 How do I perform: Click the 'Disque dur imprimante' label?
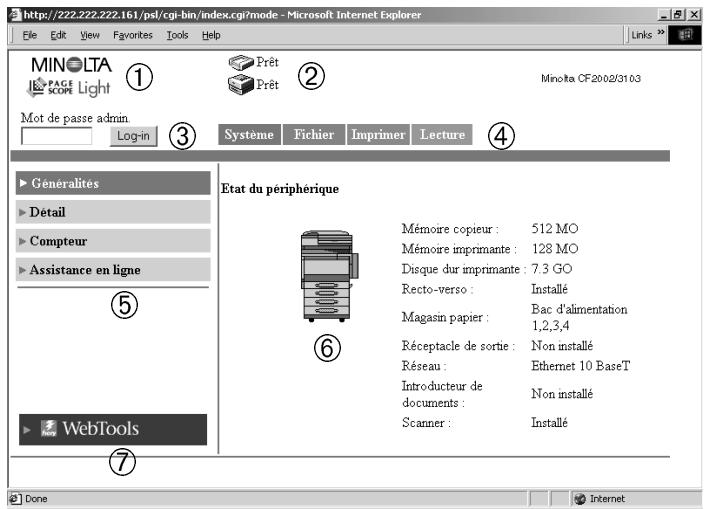464,269
